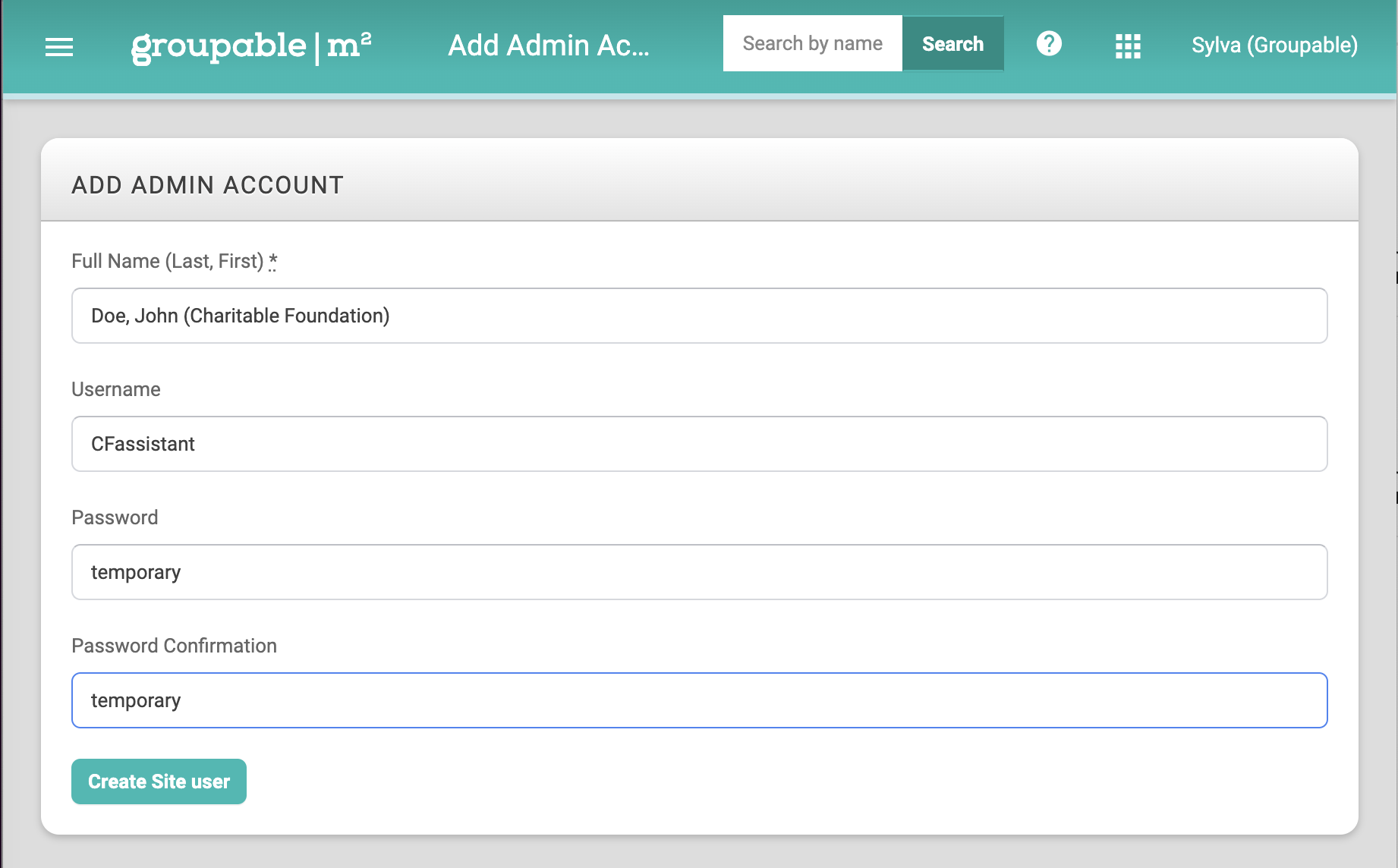
Task: Click the ADD ADMIN ACCOUNT heading
Action: point(207,185)
